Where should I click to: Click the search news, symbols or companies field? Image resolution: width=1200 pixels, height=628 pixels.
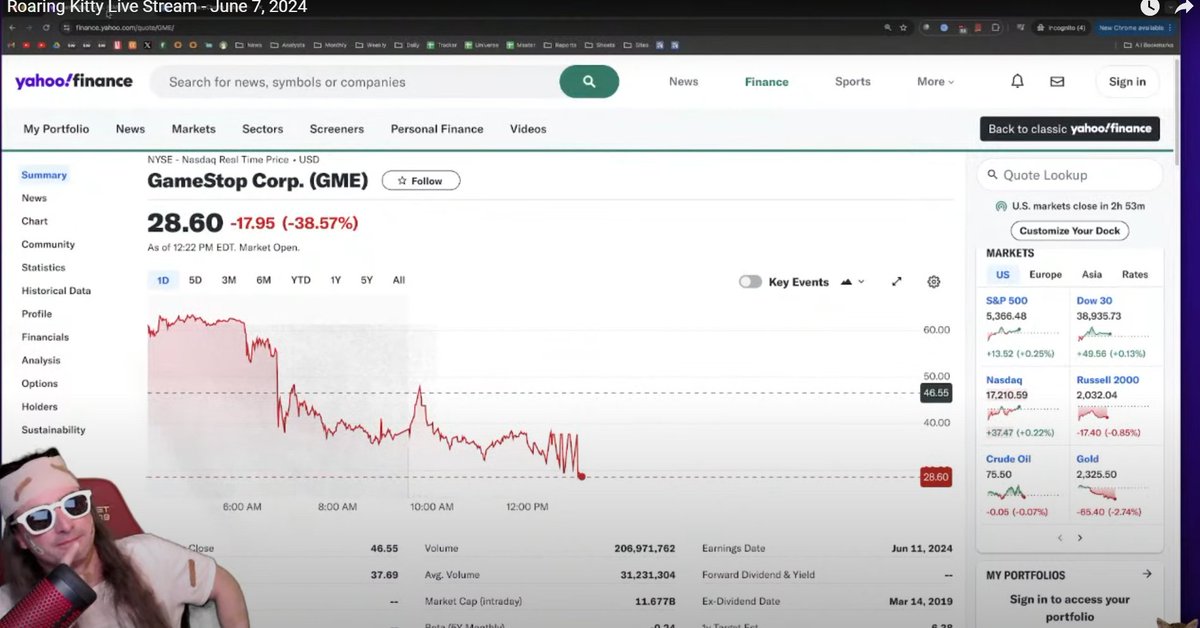coord(354,82)
